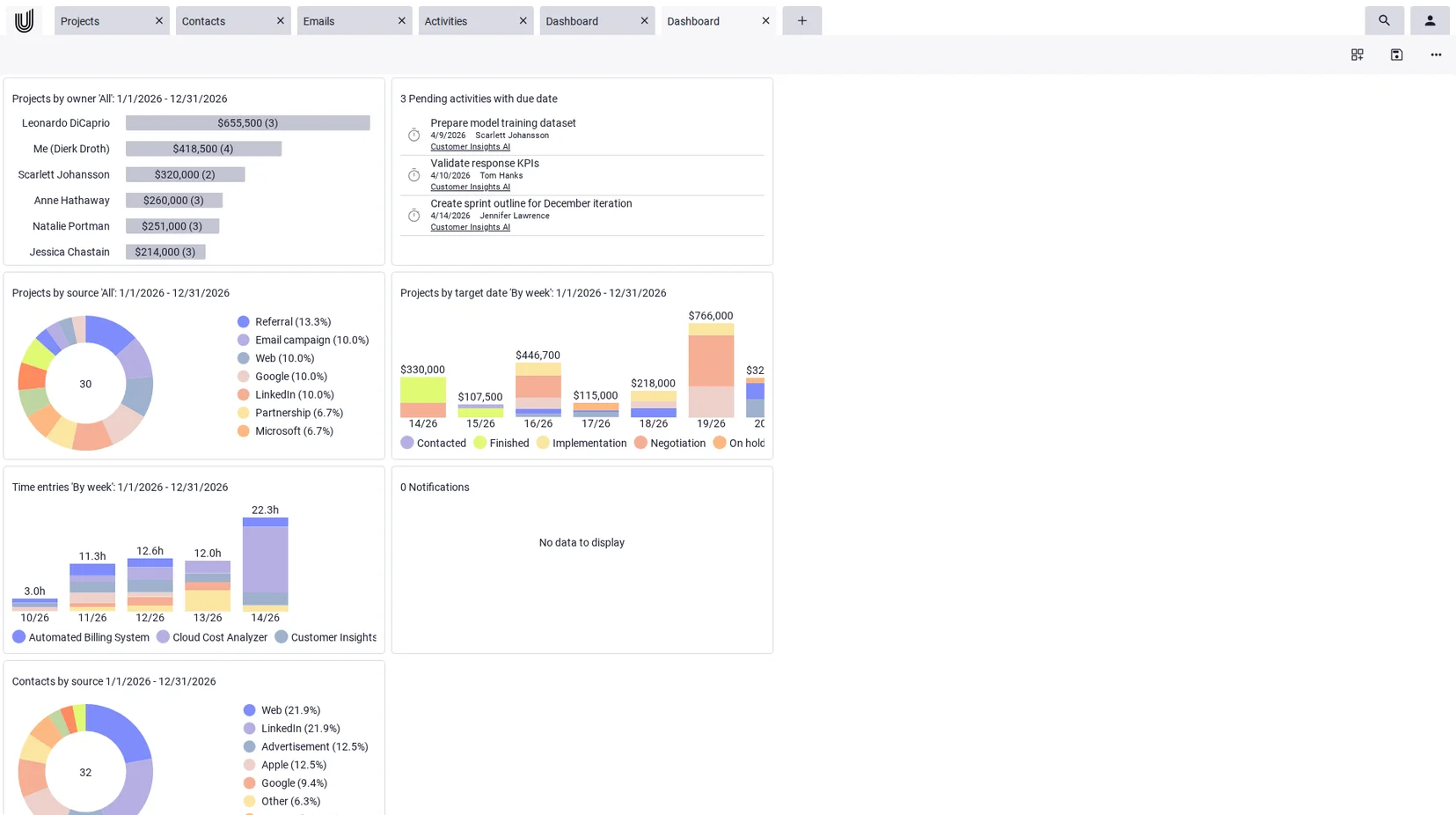Click the 3 Pending activities widget title
The image size is (1456, 815).
[x=479, y=99]
